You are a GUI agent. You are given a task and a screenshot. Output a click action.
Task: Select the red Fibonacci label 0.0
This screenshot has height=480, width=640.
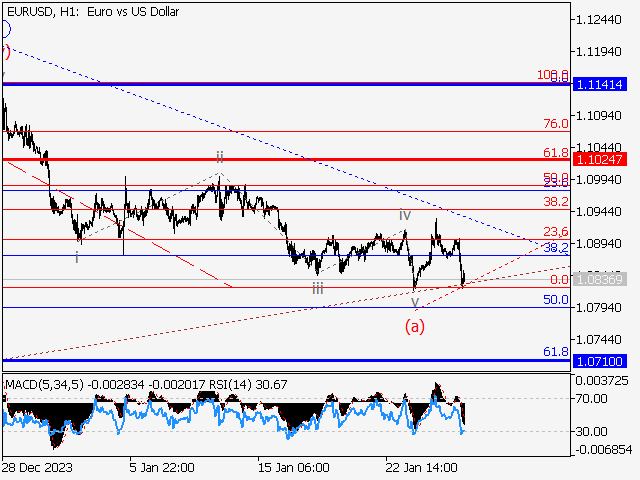tap(559, 280)
